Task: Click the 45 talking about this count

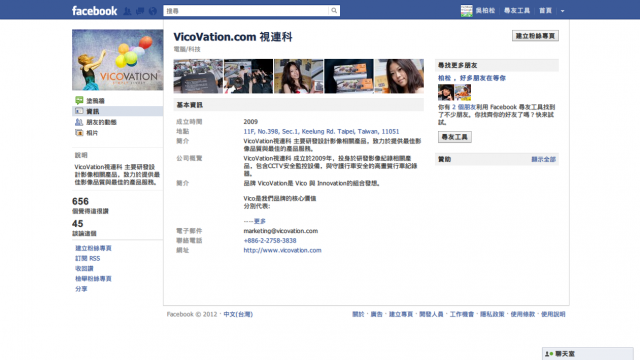Action: (x=78, y=224)
